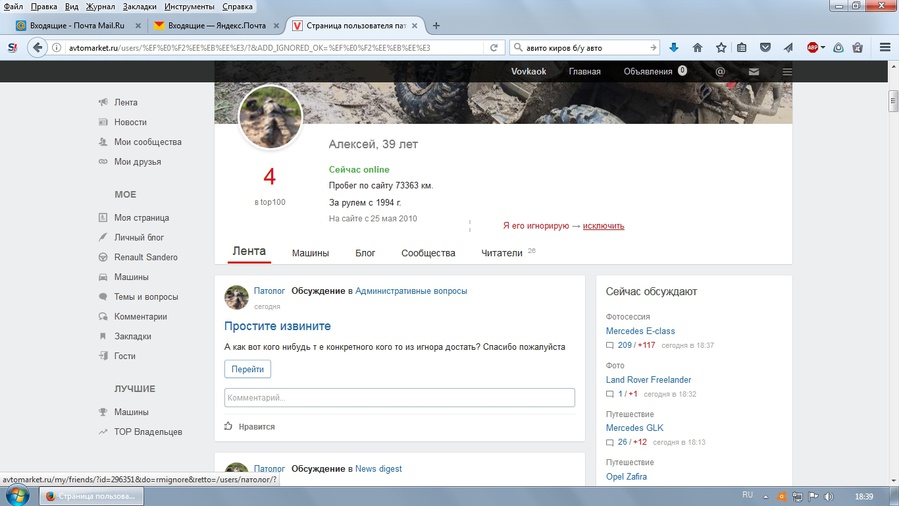The image size is (899, 506).
Task: Open the Машины profile tab
Action: 310,253
